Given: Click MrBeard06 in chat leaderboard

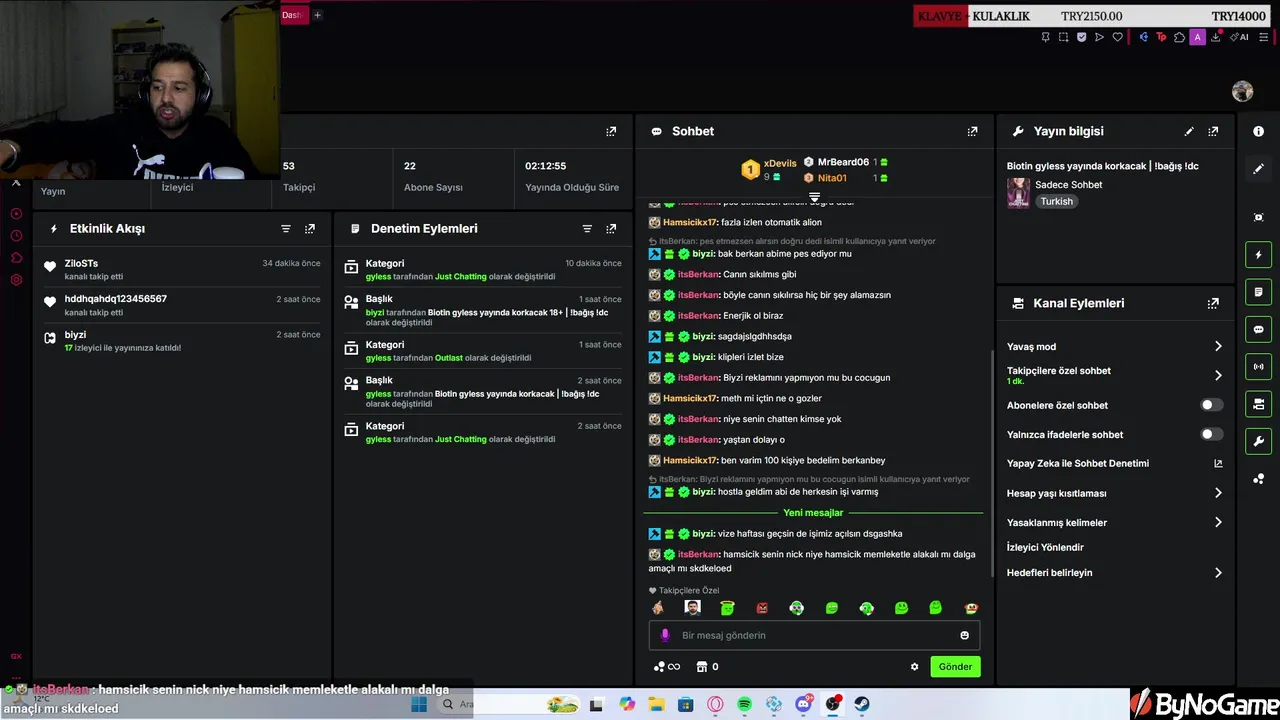Looking at the screenshot, I should (x=843, y=162).
